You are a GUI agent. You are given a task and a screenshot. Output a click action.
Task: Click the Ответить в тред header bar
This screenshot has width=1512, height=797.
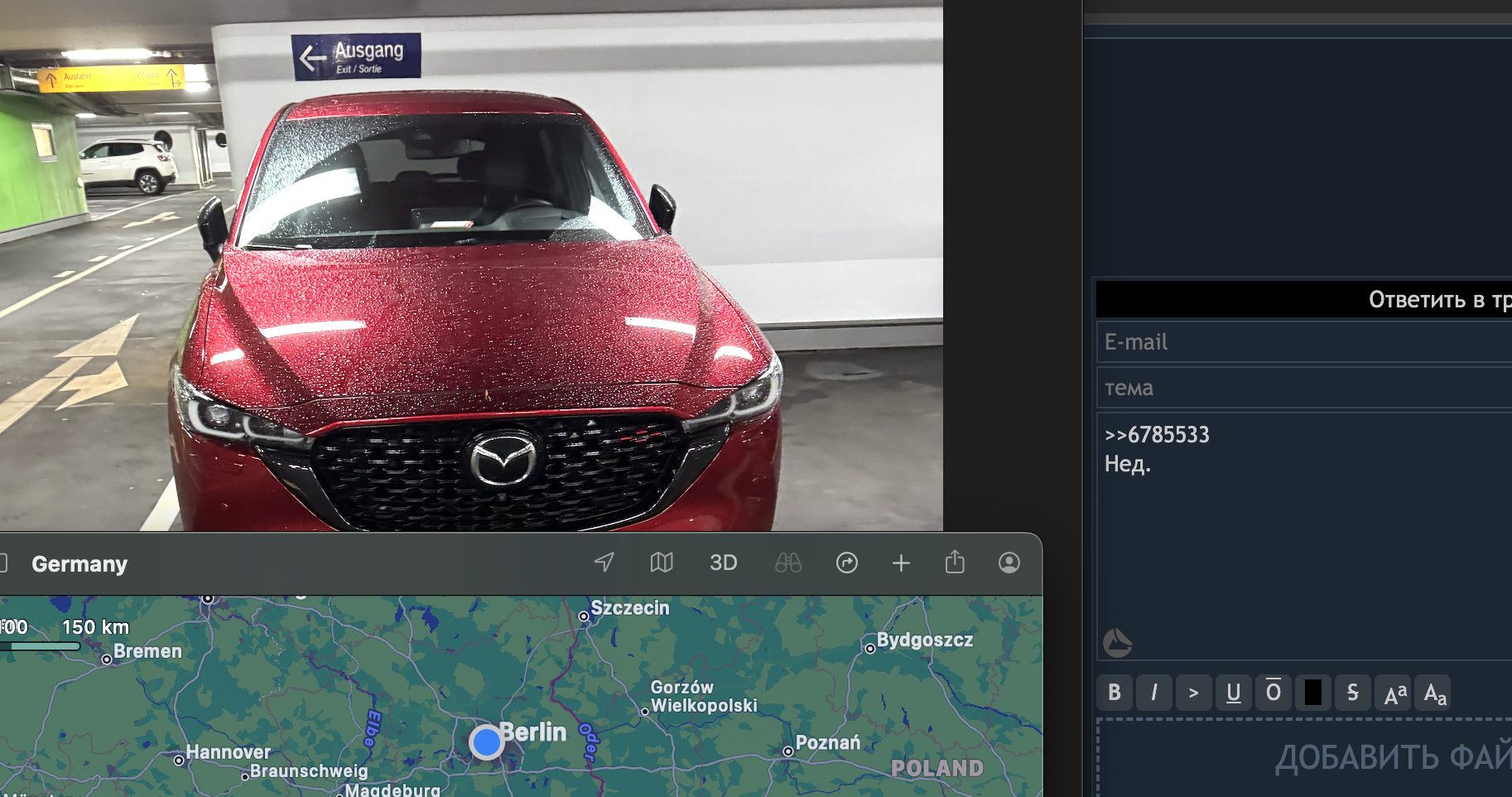tap(1304, 299)
